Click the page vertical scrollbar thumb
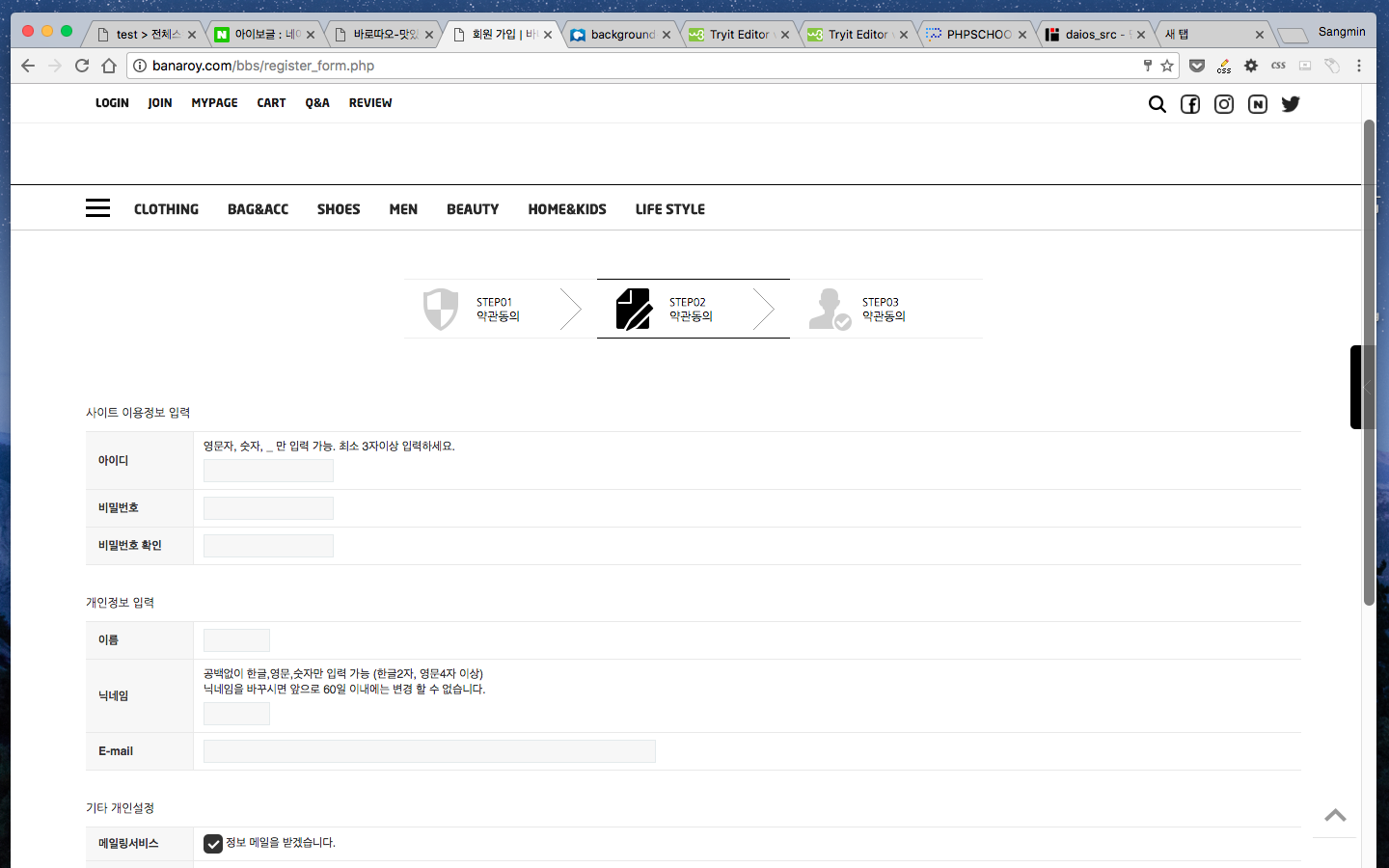The image size is (1389, 868). pyautogui.click(x=1369, y=363)
